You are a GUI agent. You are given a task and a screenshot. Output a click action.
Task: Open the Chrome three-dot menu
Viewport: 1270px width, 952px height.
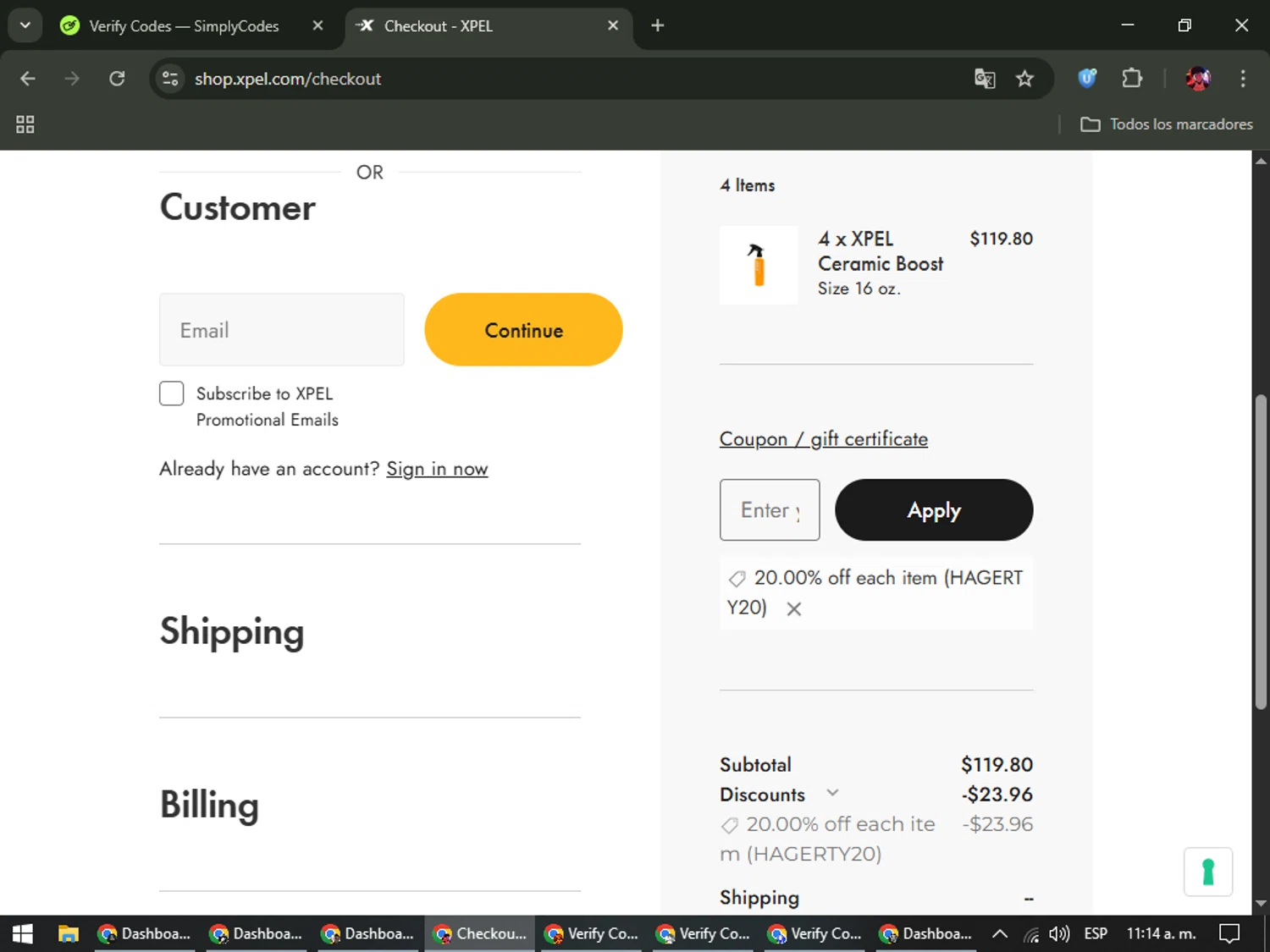click(1243, 79)
